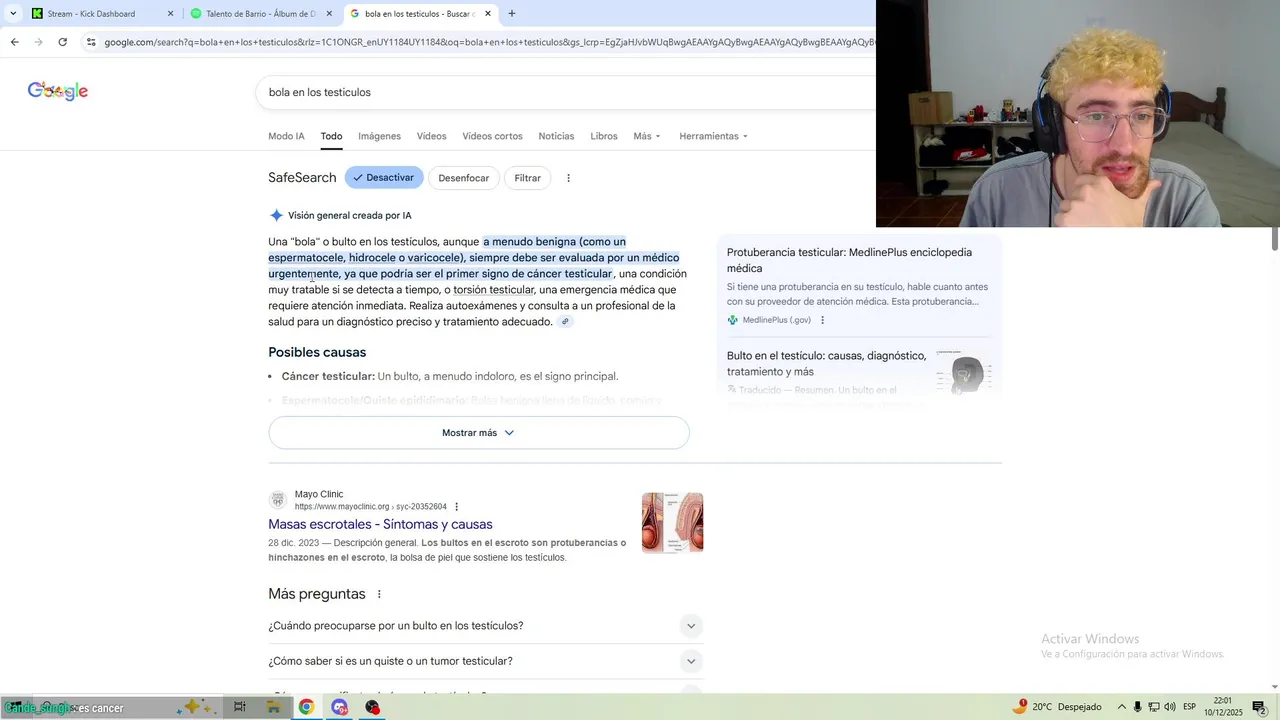Image resolution: width=1280 pixels, height=720 pixels.
Task: Open Task View on the taskbar
Action: 240,707
